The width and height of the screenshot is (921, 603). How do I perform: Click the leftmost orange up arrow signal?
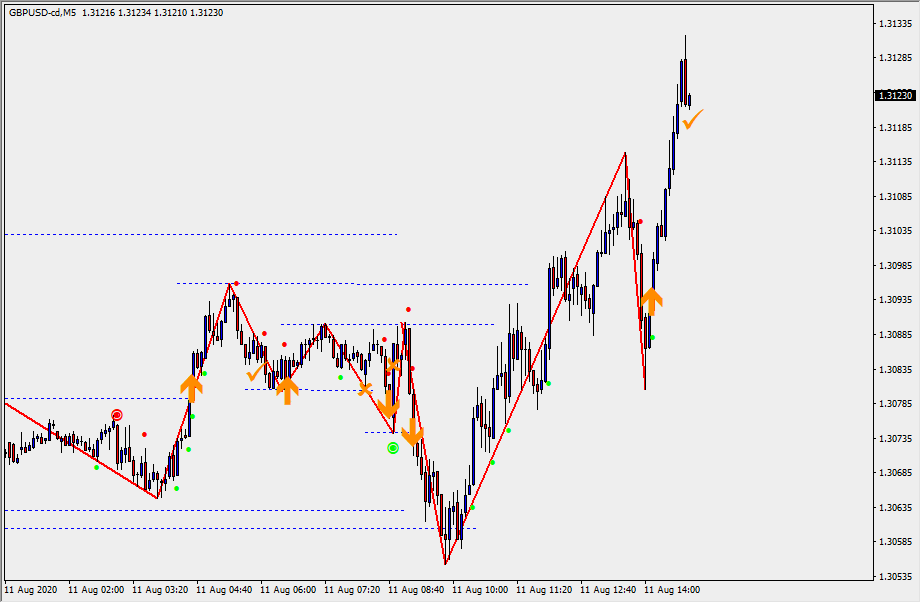(x=190, y=388)
